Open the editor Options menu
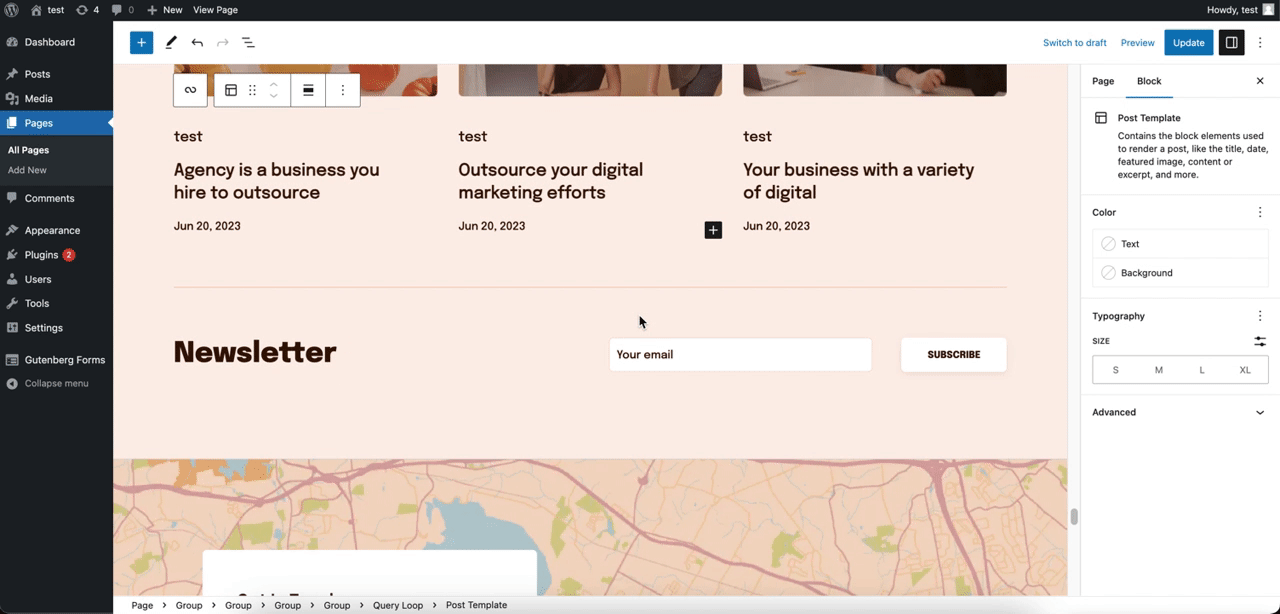1280x614 pixels. point(1260,43)
